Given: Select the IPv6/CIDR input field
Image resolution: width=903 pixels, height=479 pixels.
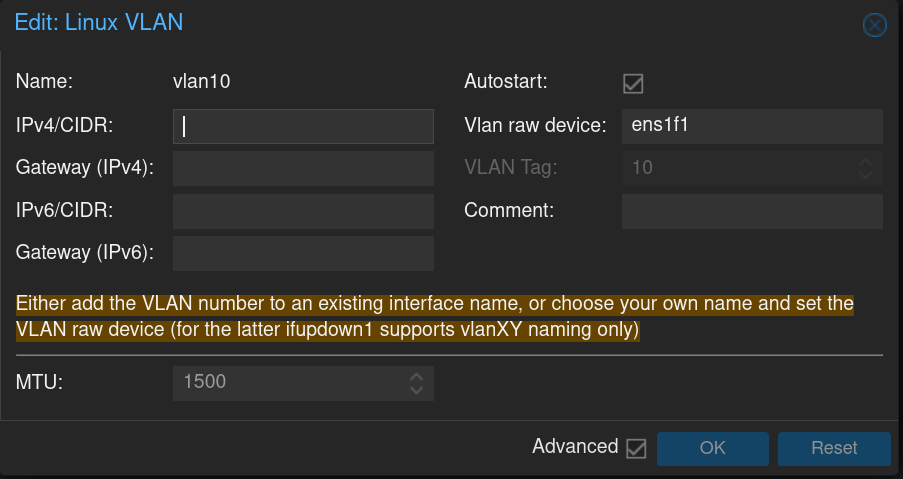Looking at the screenshot, I should pos(303,211).
